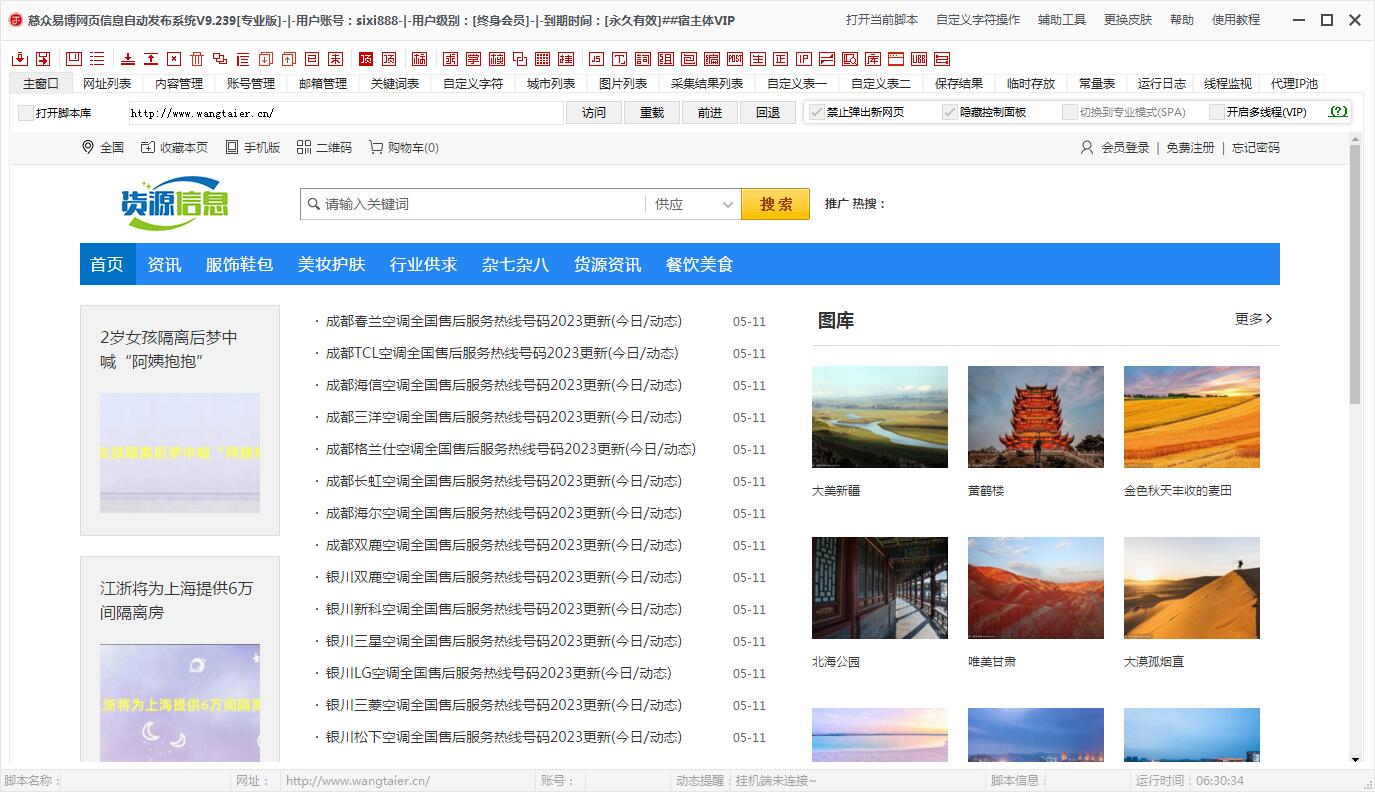Open the 帮助 menu
1375x792 pixels.
click(x=1182, y=19)
